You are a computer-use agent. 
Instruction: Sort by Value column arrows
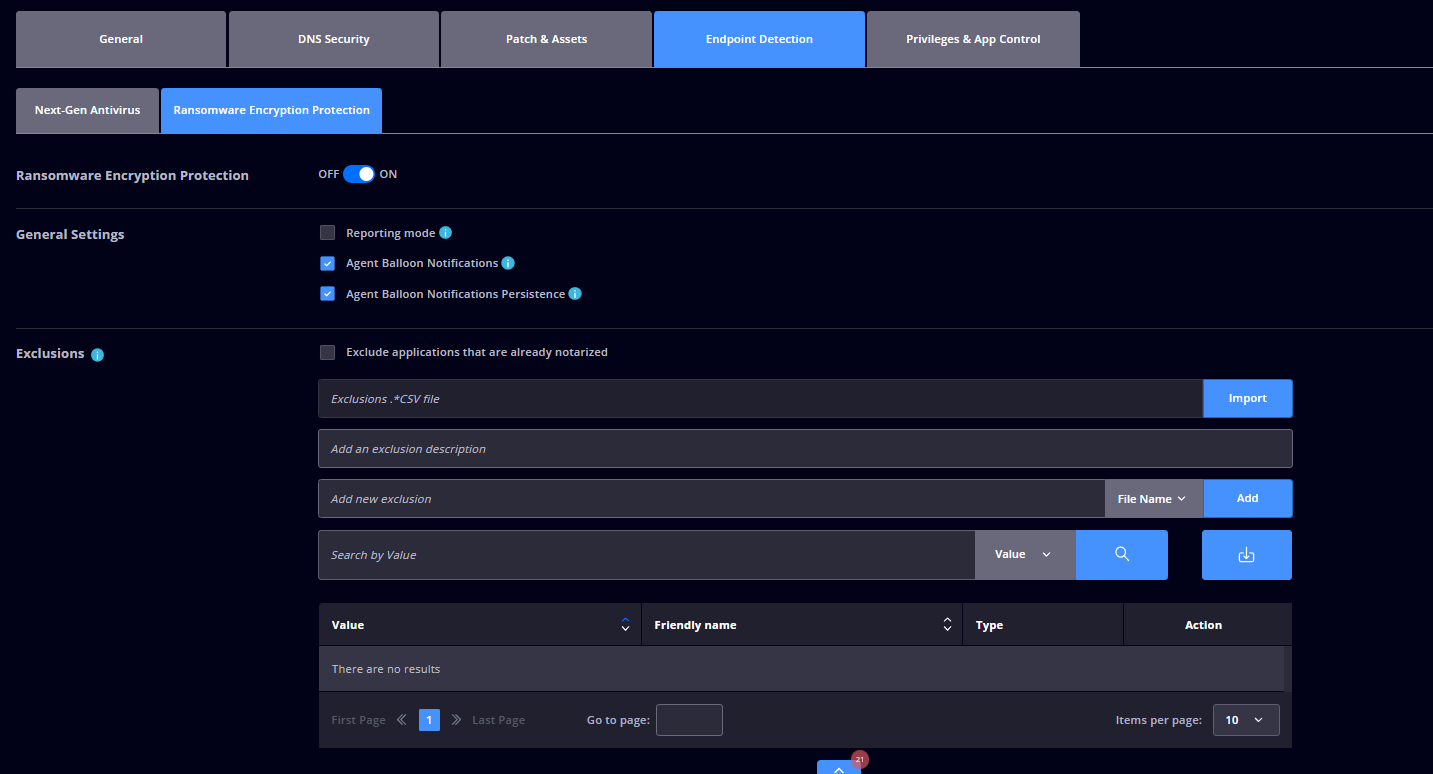(625, 625)
